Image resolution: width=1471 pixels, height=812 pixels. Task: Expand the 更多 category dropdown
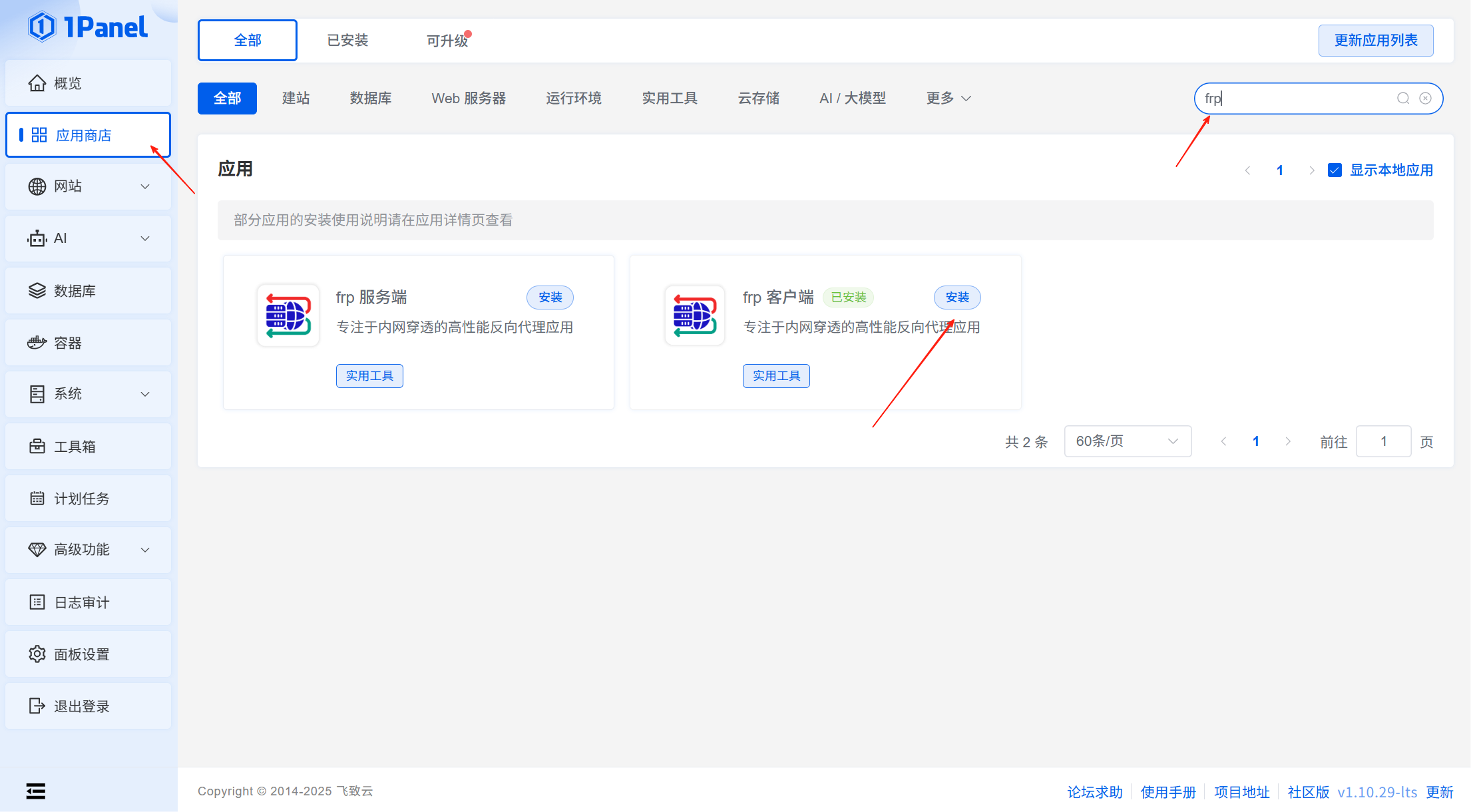948,99
